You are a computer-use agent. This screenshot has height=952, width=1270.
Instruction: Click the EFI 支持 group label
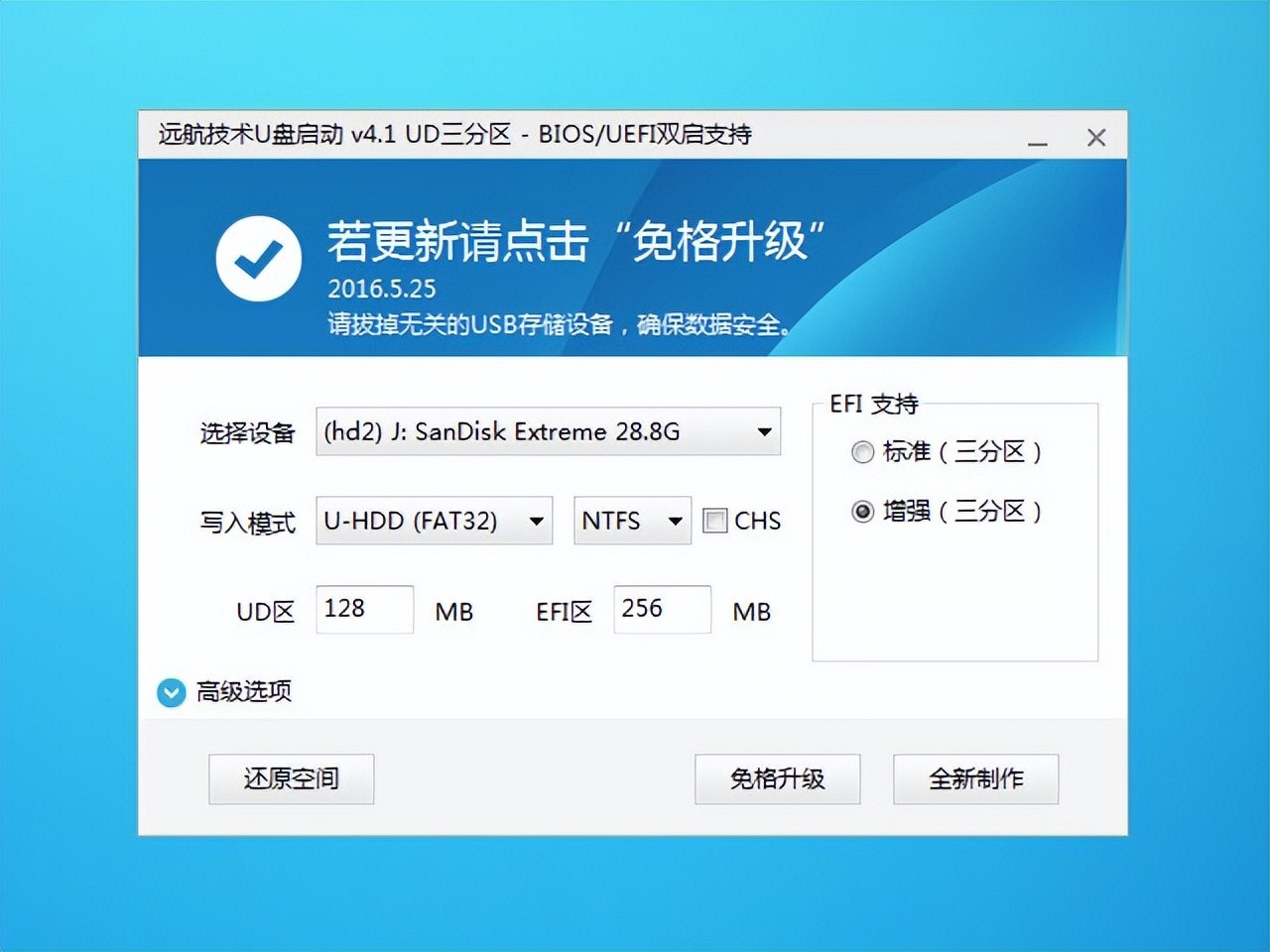click(x=874, y=404)
